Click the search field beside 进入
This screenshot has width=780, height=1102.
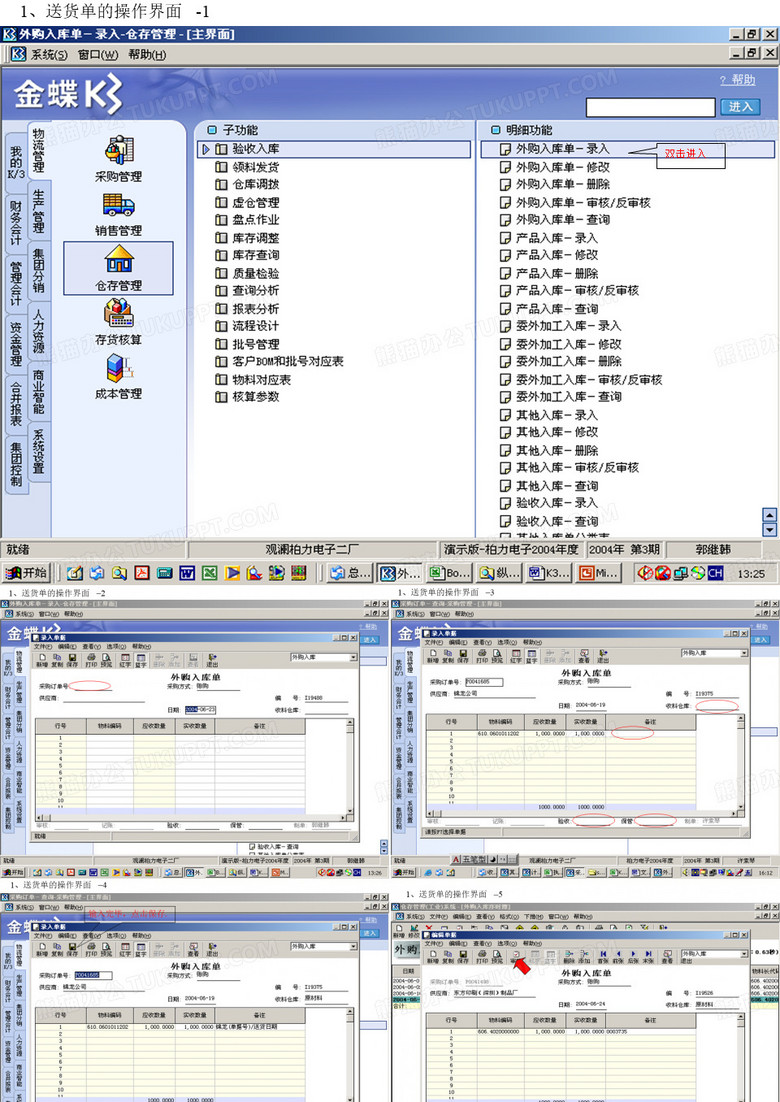(x=651, y=107)
